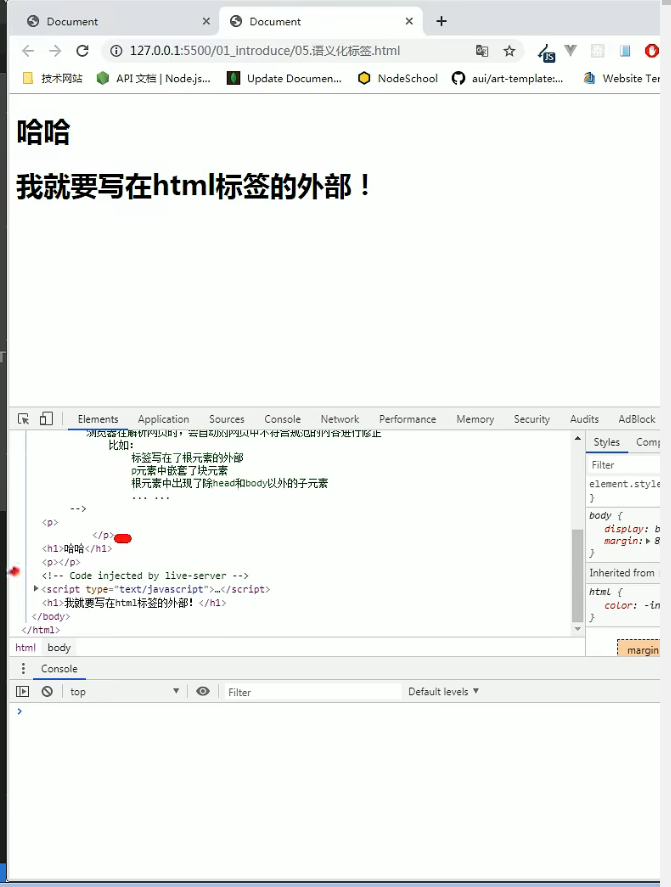
Task: Click the margin box in box model
Action: pos(639,648)
